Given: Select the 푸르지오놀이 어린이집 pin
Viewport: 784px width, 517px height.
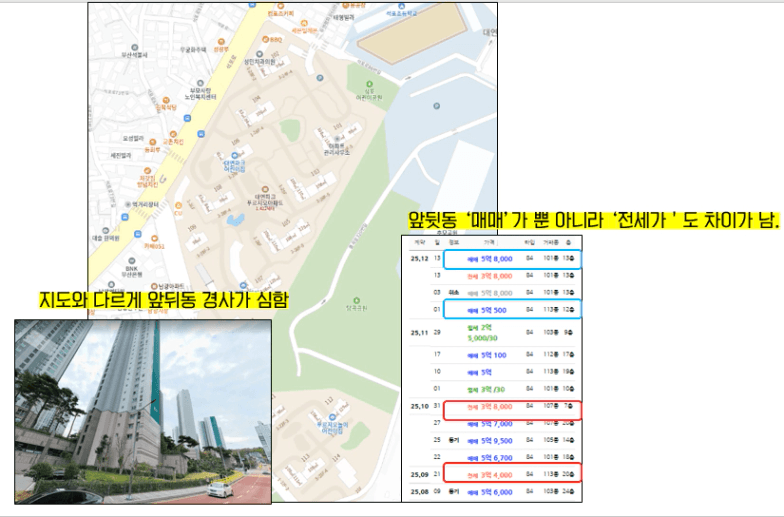Looking at the screenshot, I should [x=332, y=417].
